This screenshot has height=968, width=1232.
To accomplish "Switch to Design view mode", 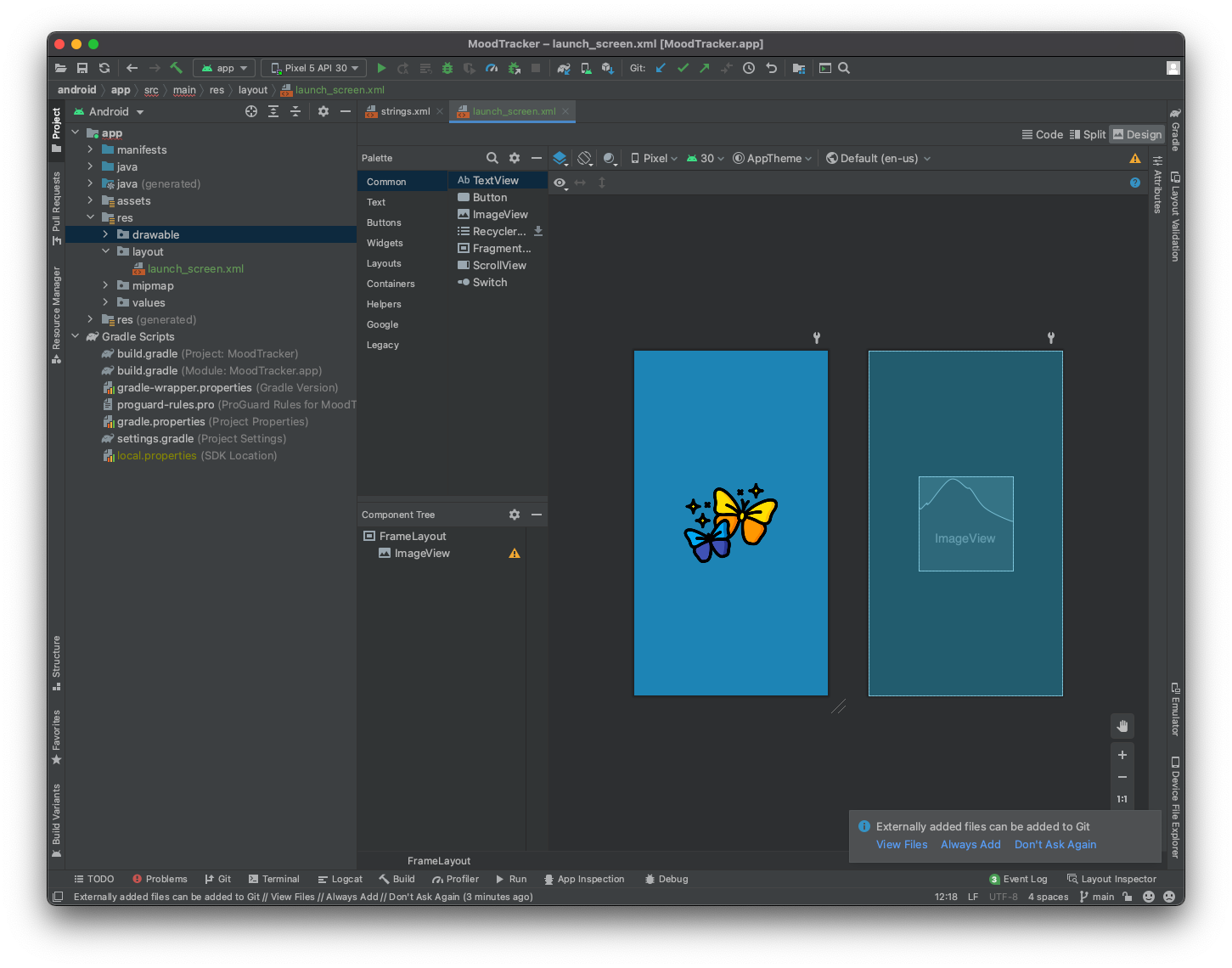I will pyautogui.click(x=1137, y=134).
